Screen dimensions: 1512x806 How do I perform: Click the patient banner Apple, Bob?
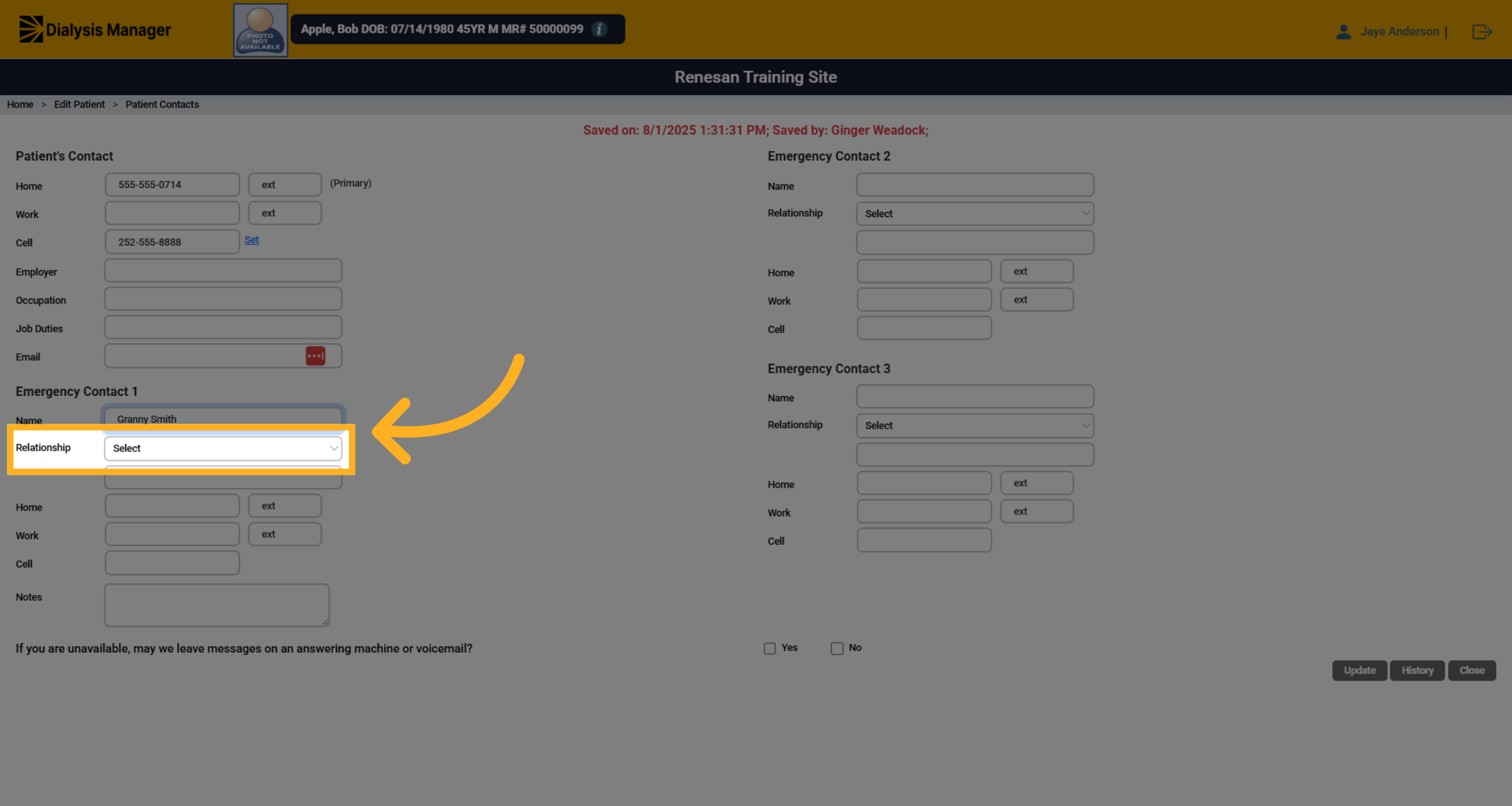457,29
